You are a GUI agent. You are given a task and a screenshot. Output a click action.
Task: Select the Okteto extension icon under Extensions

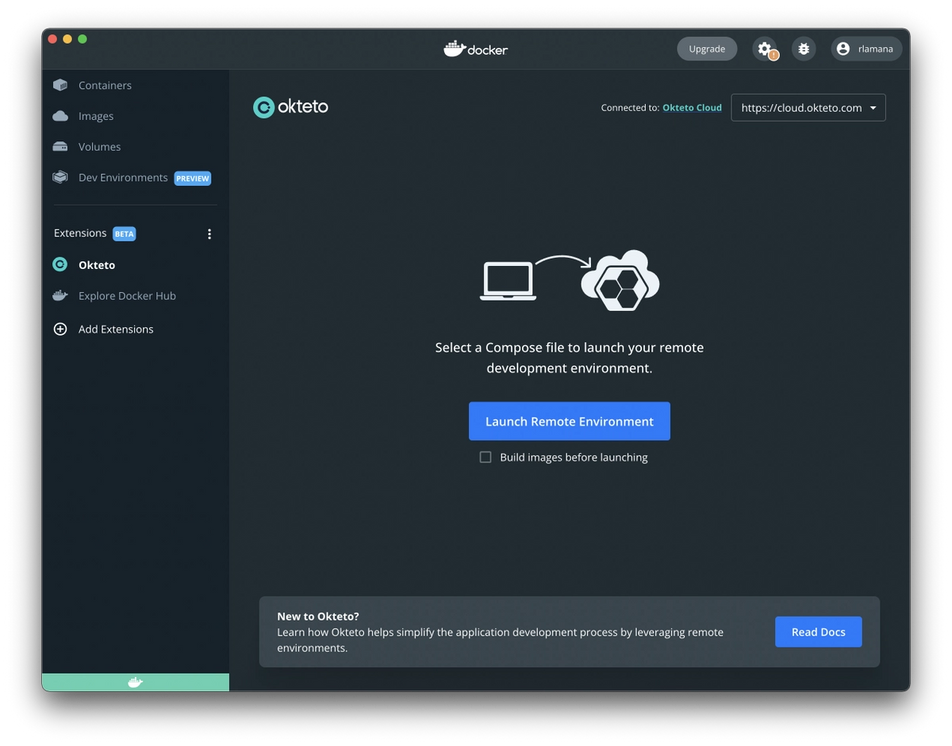(x=60, y=264)
